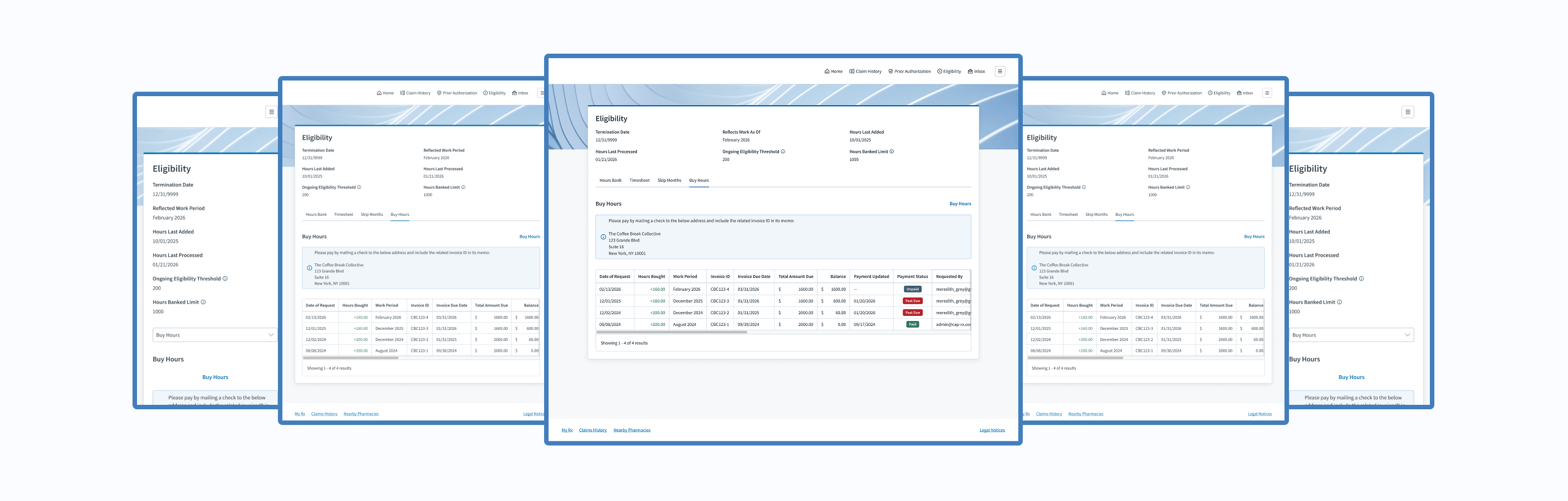Click the info icon beside Hours Banked Limit, center screen

click(892, 152)
